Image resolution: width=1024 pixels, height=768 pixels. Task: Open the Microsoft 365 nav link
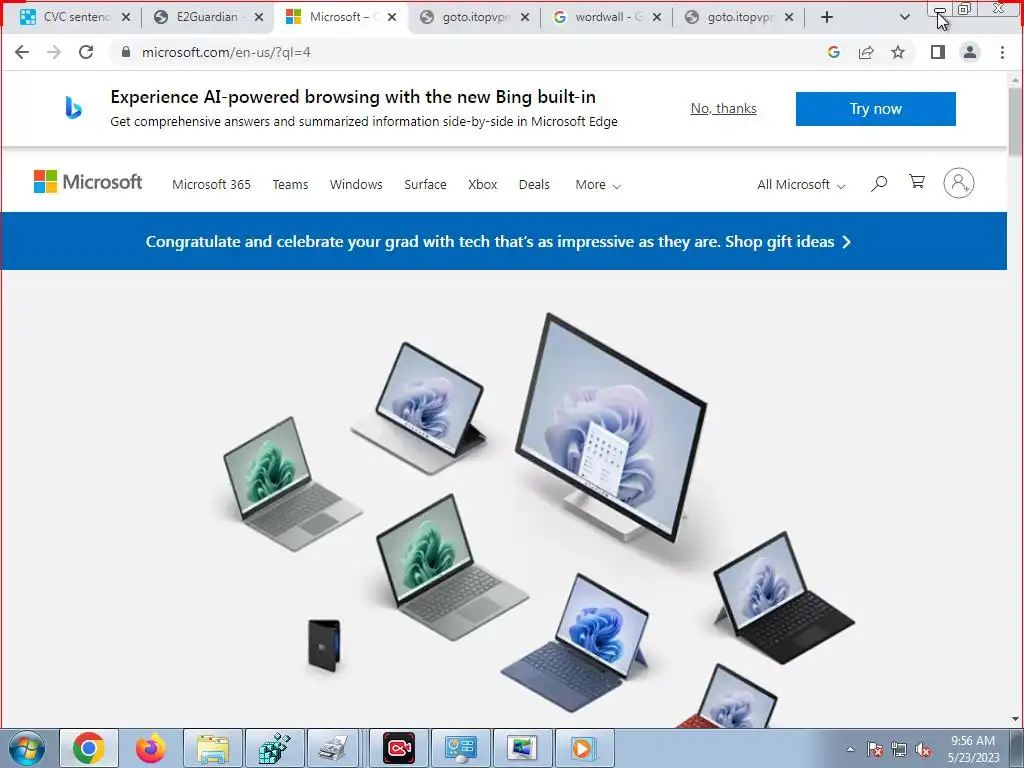click(211, 184)
